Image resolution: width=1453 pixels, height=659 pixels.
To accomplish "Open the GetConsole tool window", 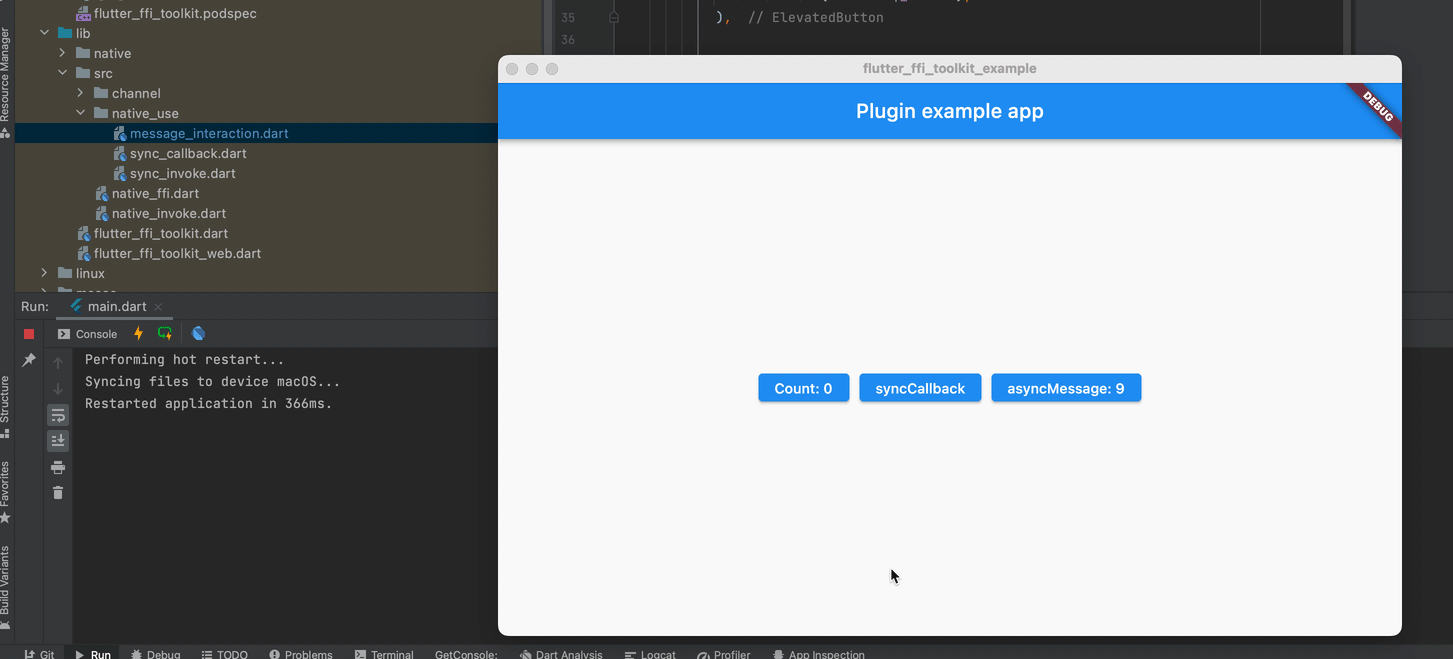I will tap(466, 654).
